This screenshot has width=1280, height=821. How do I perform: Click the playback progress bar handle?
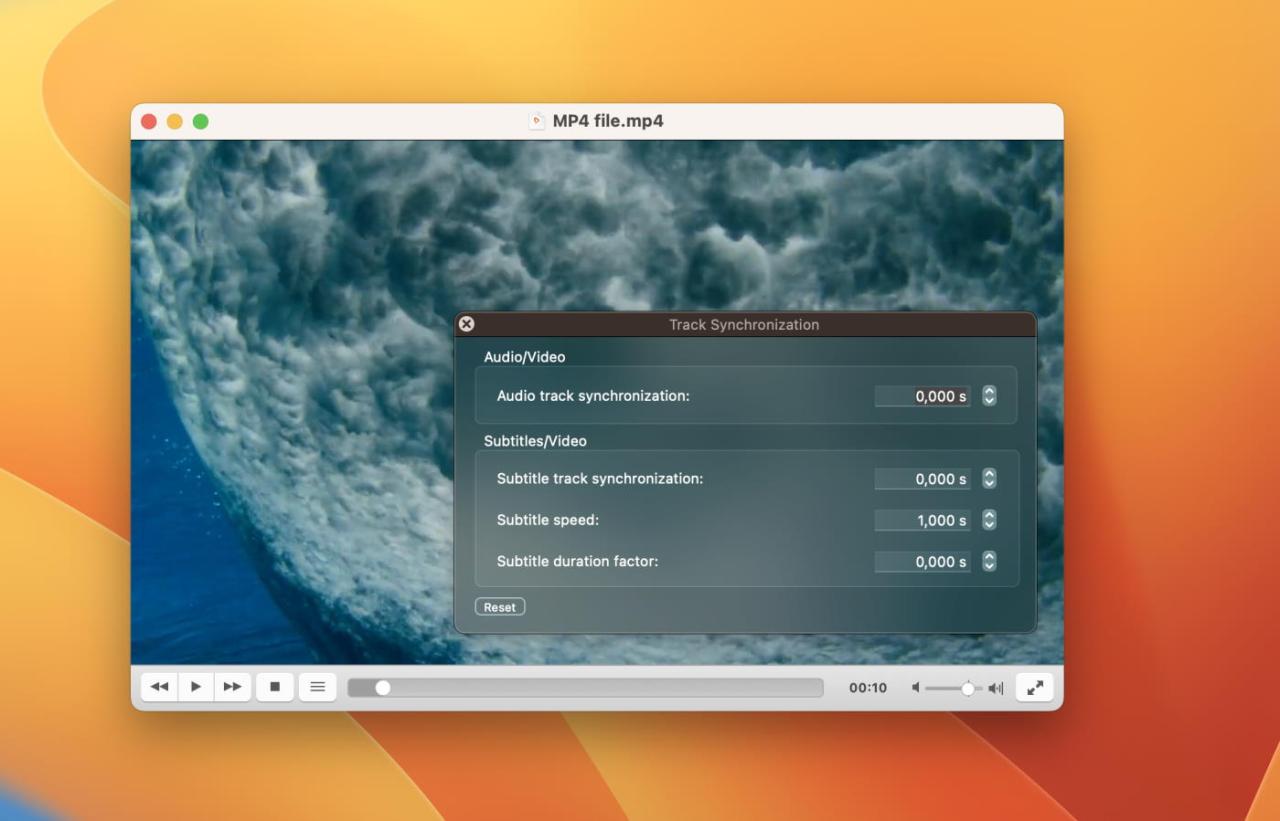coord(383,687)
